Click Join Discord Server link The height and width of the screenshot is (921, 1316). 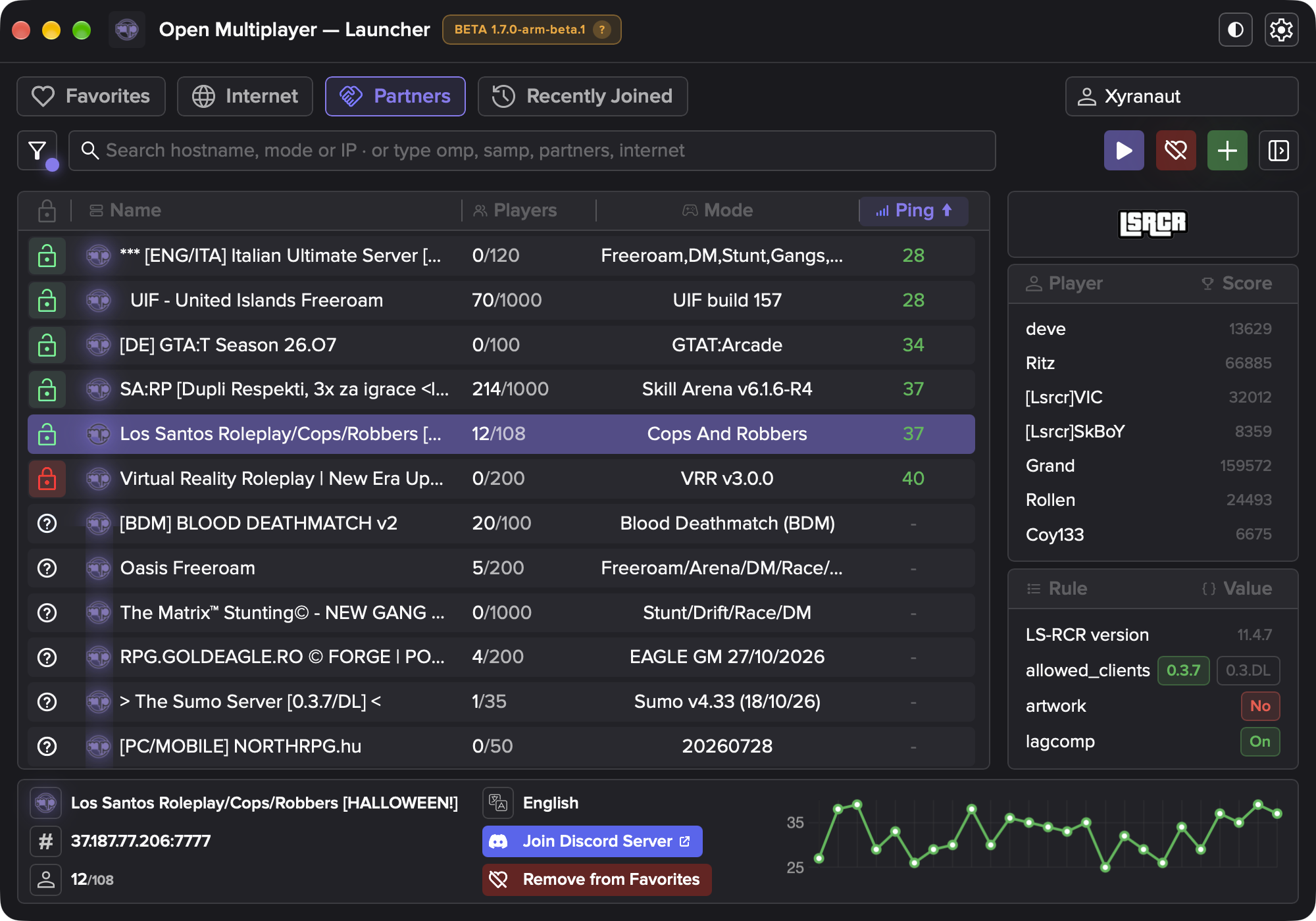click(592, 841)
